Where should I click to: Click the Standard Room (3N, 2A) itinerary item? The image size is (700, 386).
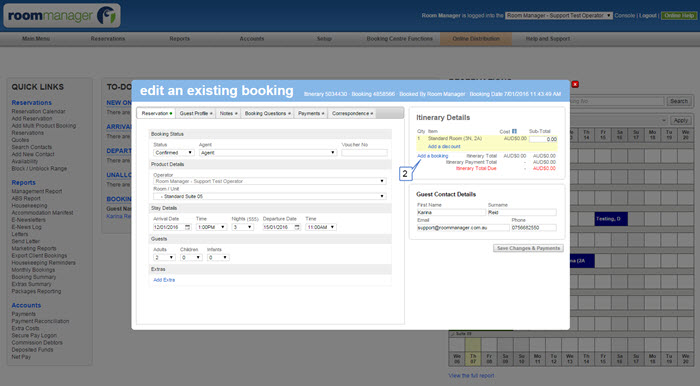point(455,139)
